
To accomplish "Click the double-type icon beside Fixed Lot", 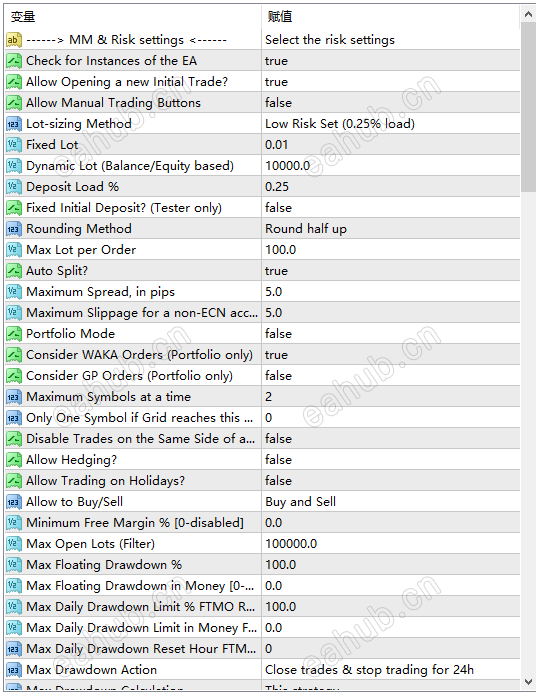I will (14, 145).
